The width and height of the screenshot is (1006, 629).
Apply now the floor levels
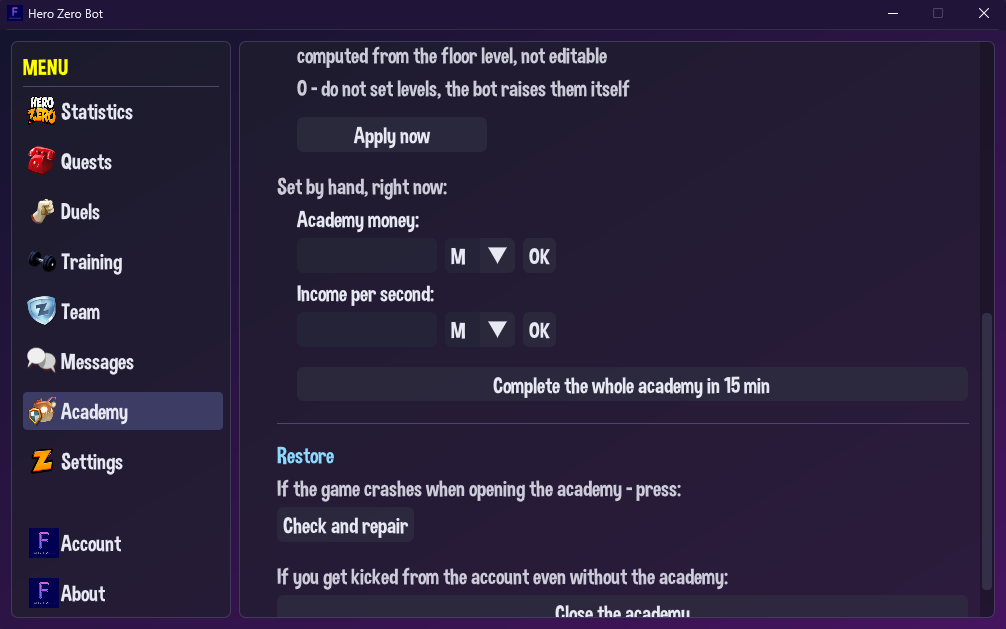tap(391, 135)
